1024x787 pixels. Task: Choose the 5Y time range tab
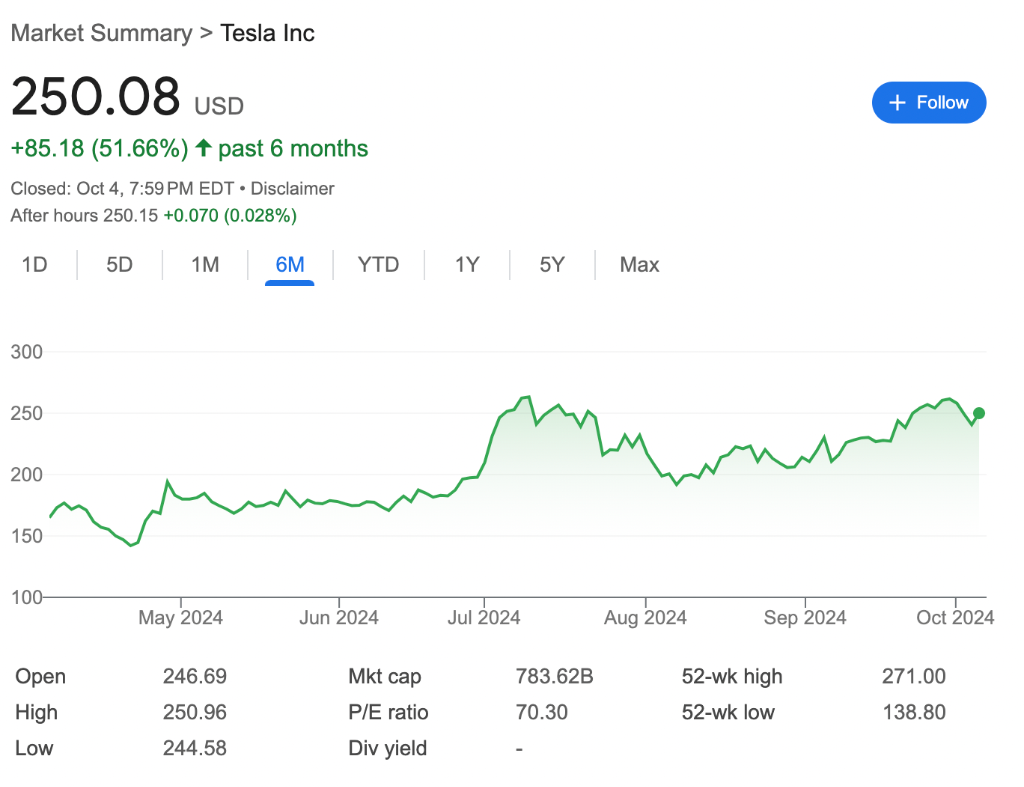[552, 265]
